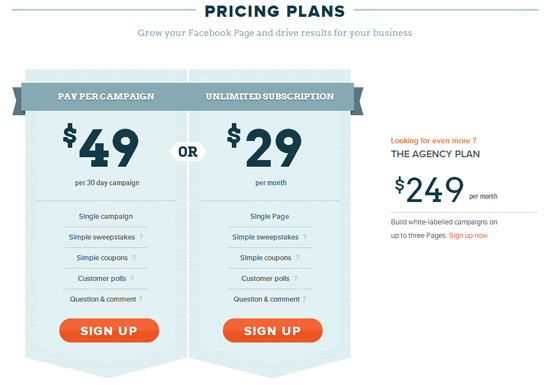Click the Single campaign feature row
Image resolution: width=550 pixels, height=385 pixels.
click(106, 217)
